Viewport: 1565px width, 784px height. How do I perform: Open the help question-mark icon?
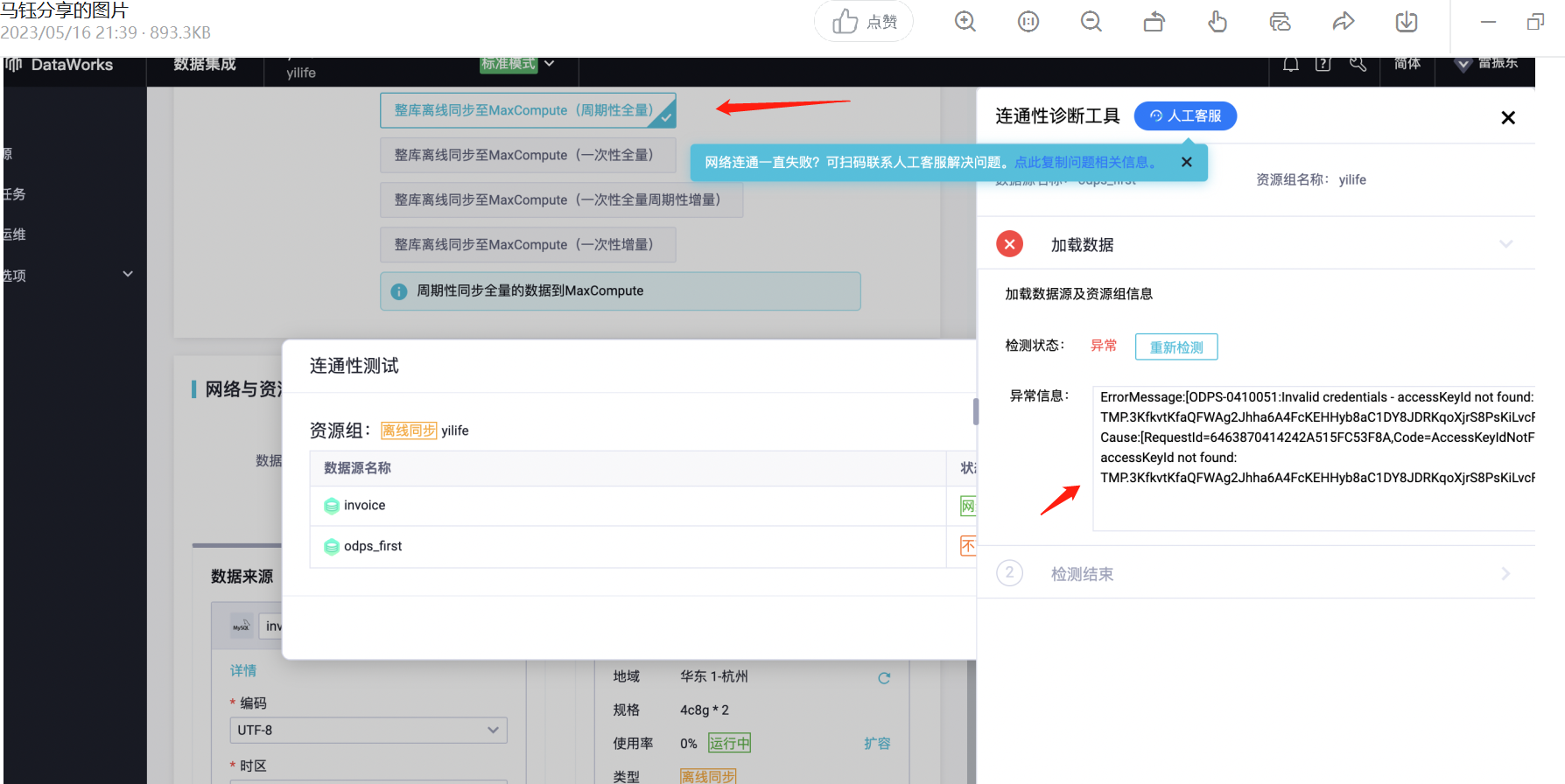click(x=1323, y=64)
